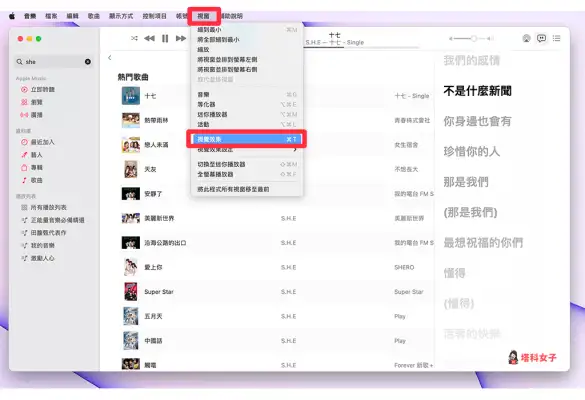The height and width of the screenshot is (400, 585).
Task: Tile window to right side of screen
Action: [x=247, y=69]
